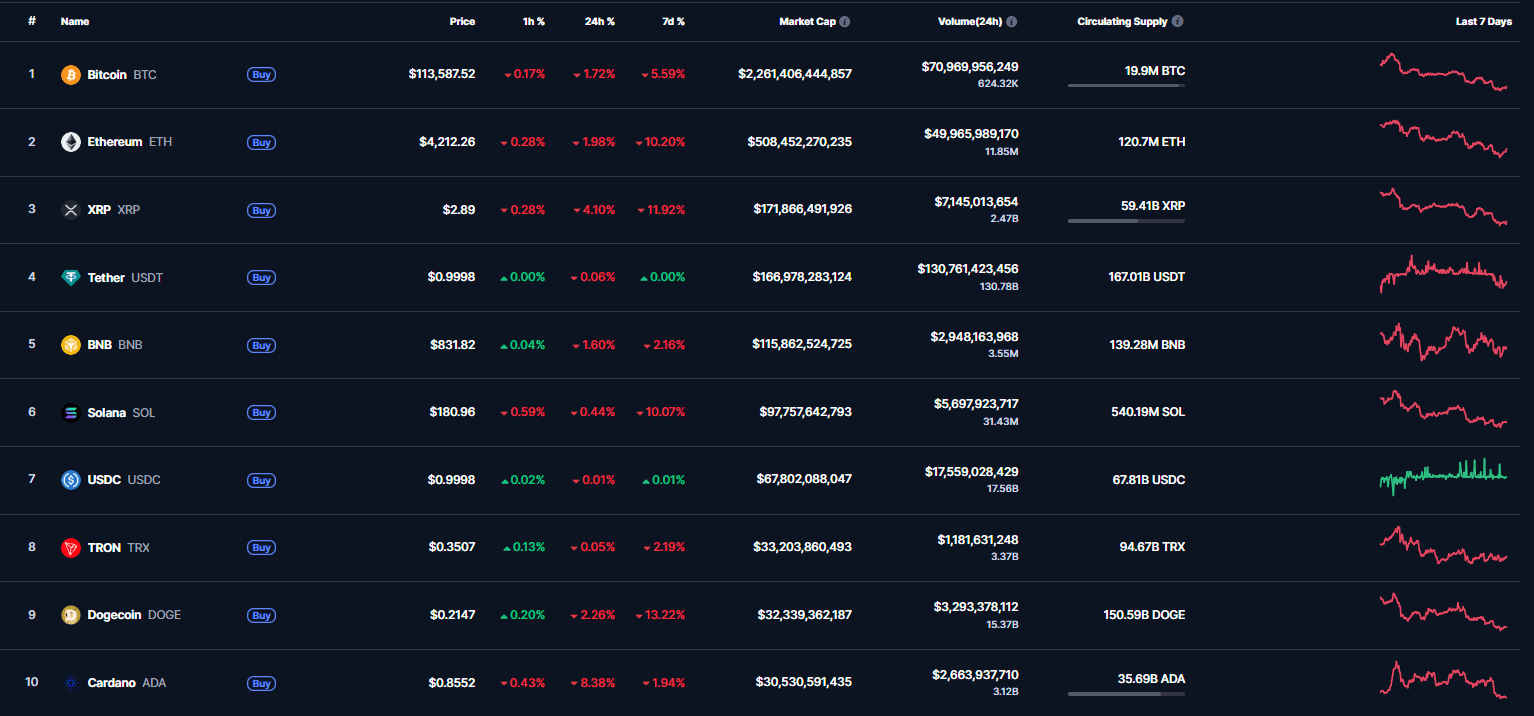1534x716 pixels.
Task: Click the Buy button for Solana
Action: (261, 412)
